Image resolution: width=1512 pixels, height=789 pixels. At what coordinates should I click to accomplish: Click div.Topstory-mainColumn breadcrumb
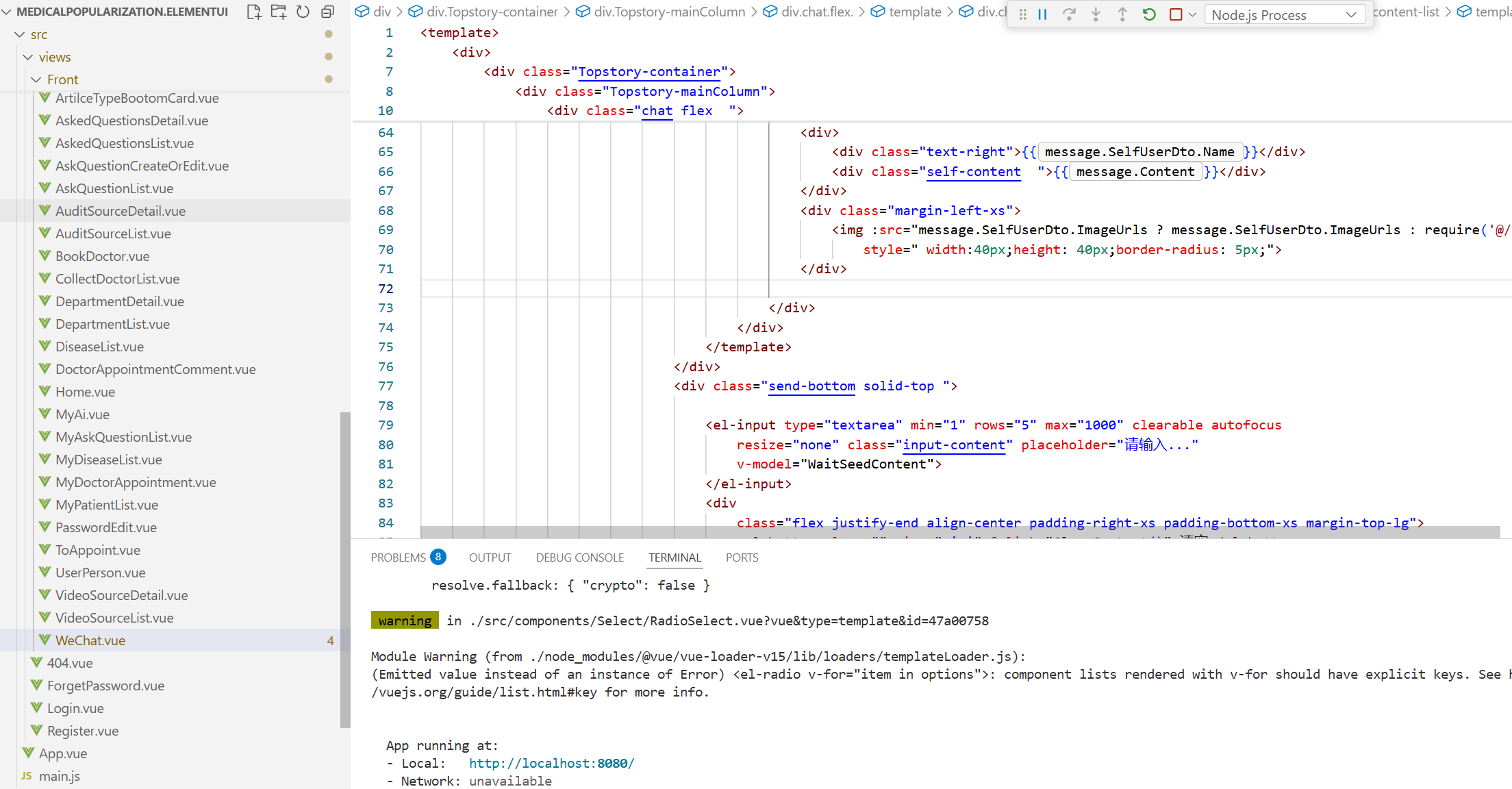coord(661,12)
